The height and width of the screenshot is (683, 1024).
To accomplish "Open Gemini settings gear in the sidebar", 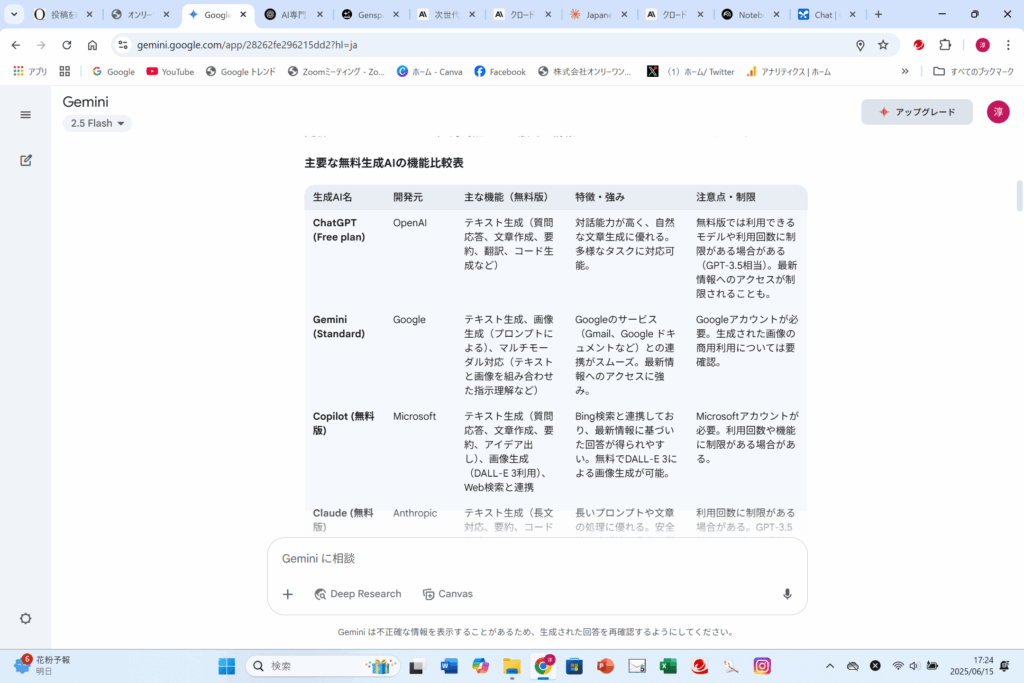I will pyautogui.click(x=25, y=618).
